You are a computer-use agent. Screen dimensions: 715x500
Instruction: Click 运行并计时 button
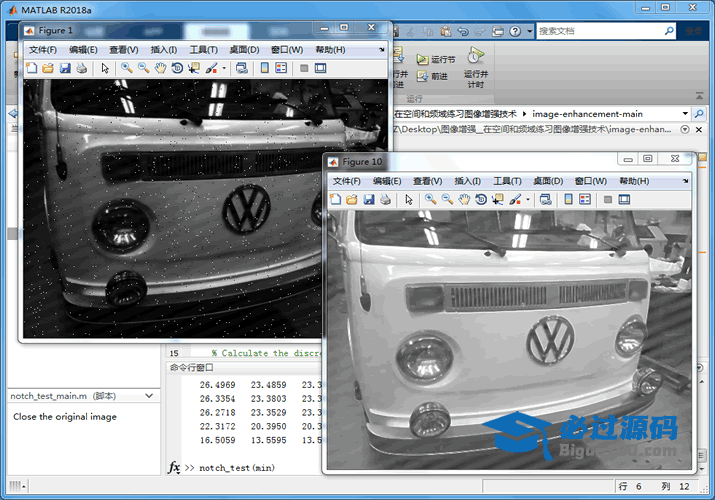(476, 66)
